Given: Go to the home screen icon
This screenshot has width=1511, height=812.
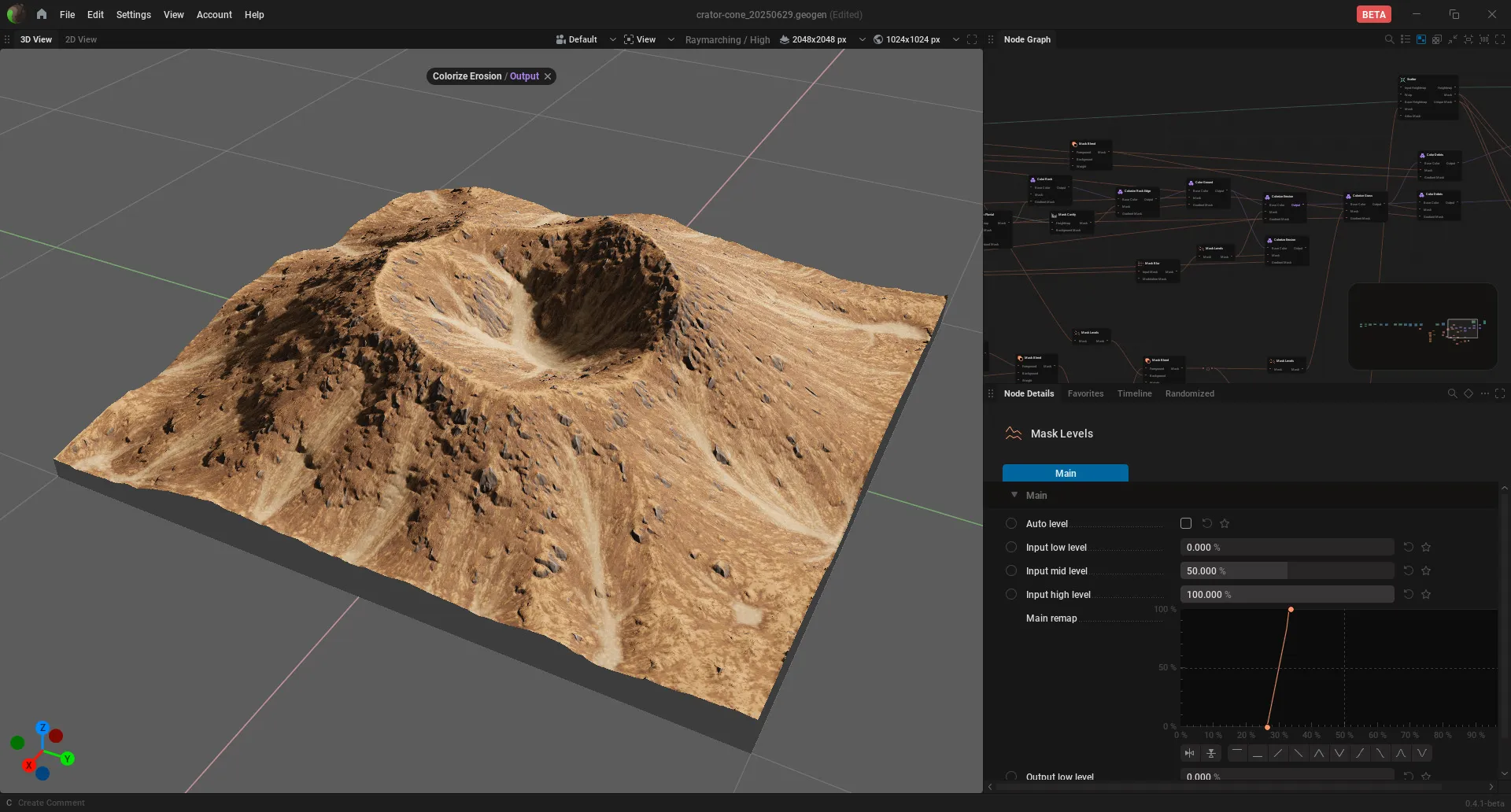Looking at the screenshot, I should coord(41,14).
